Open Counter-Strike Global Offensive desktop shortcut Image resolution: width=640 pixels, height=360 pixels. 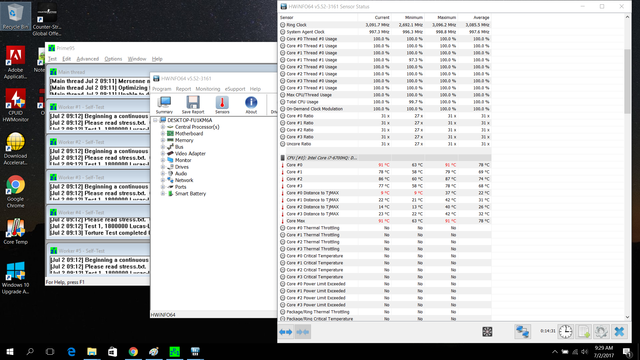pos(47,19)
